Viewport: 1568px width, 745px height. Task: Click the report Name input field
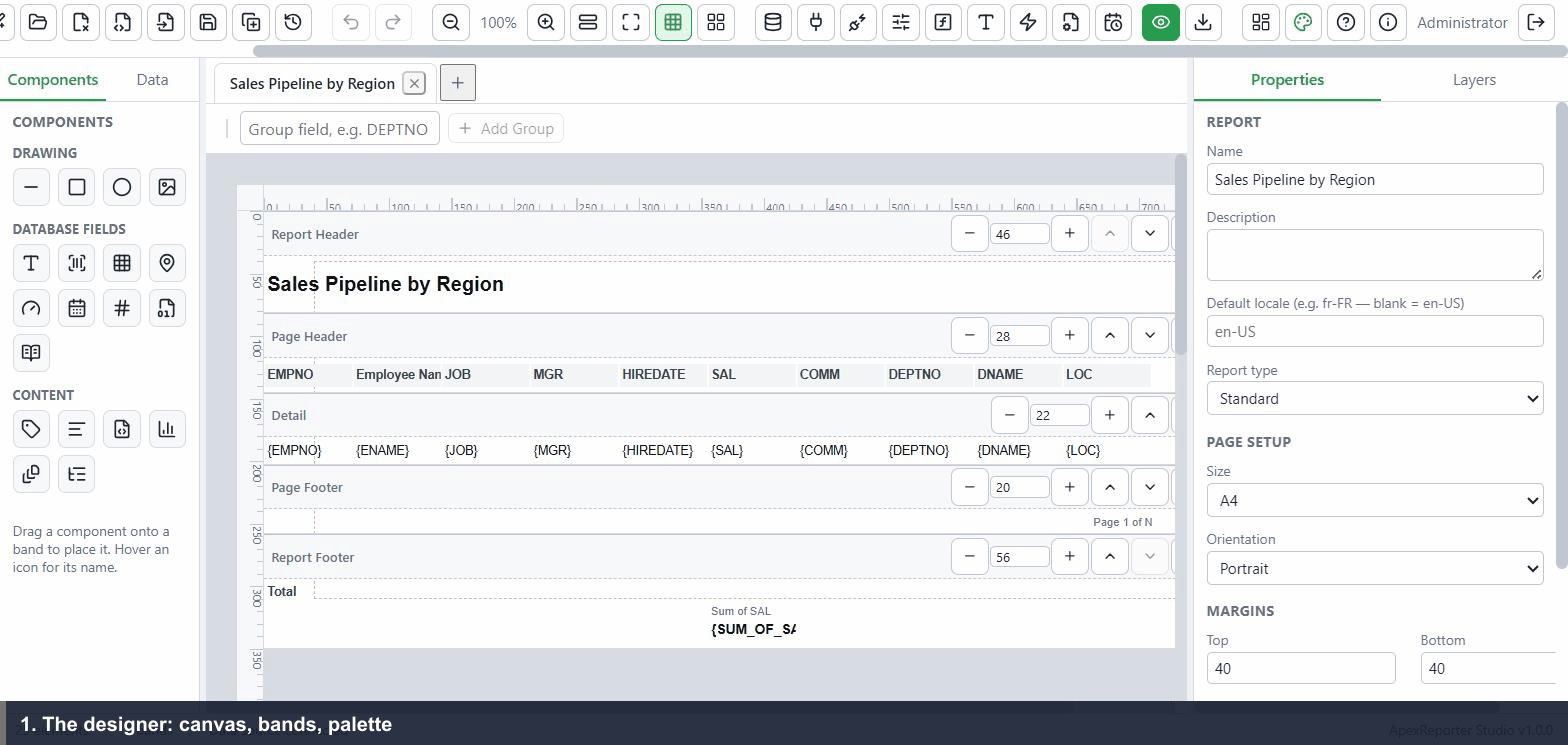point(1375,179)
